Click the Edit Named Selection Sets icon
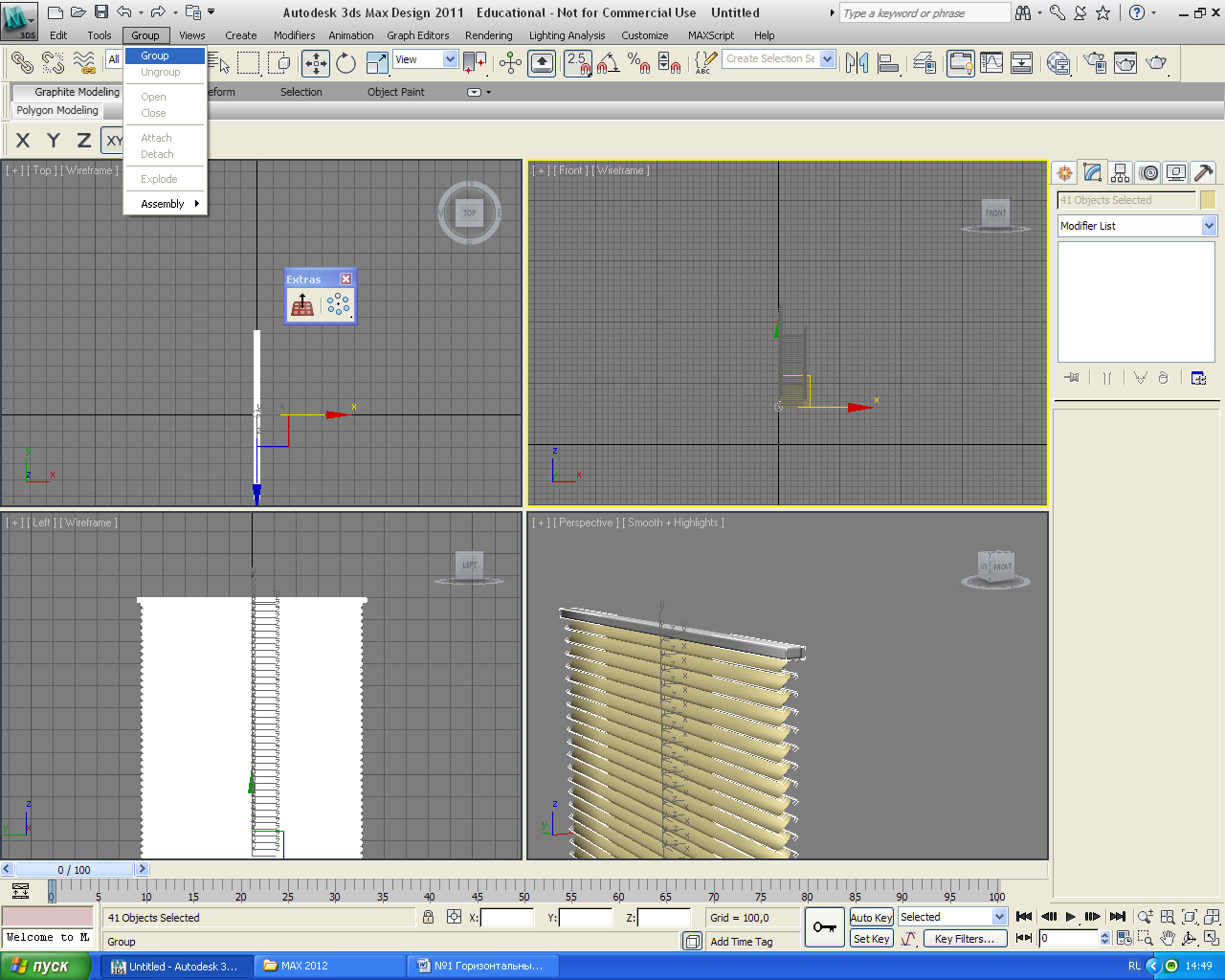The height and width of the screenshot is (980, 1225). point(705,63)
